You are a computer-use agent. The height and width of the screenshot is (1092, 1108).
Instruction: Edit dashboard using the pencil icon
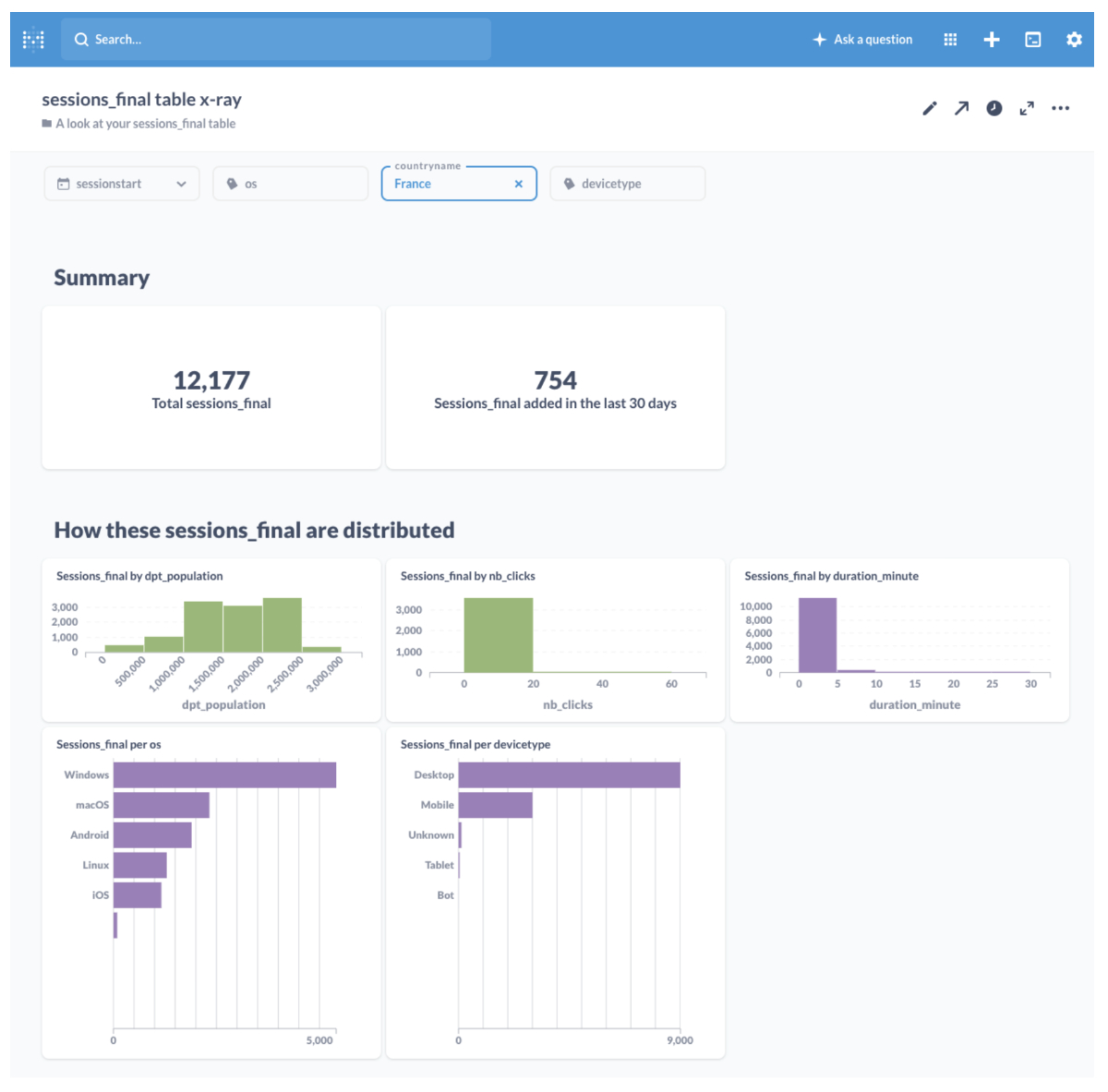click(x=930, y=109)
